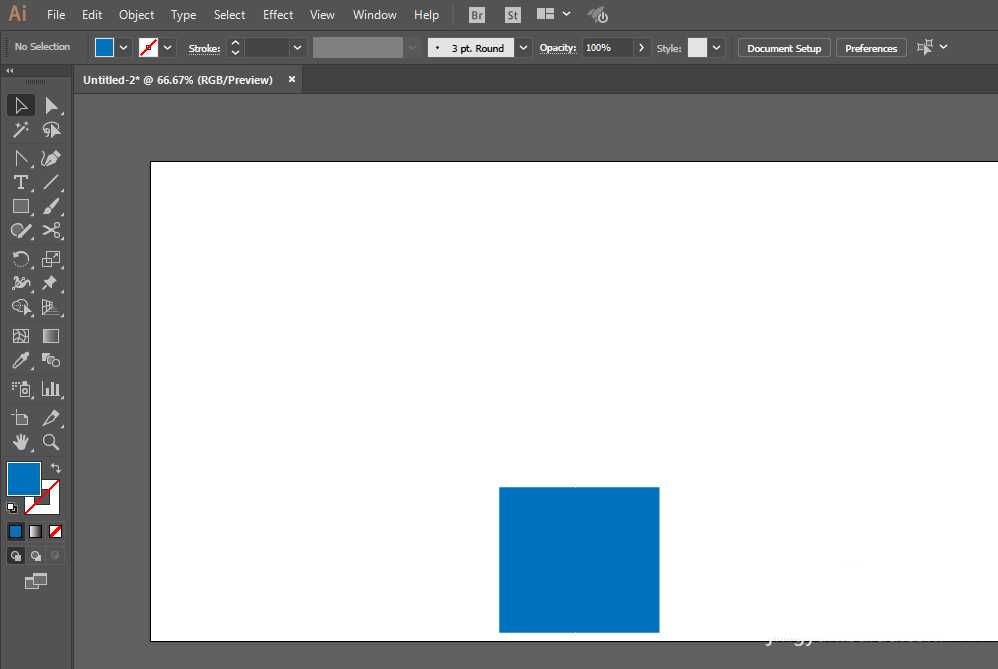Reset to default fill and stroke
The width and height of the screenshot is (998, 669).
coord(12,508)
